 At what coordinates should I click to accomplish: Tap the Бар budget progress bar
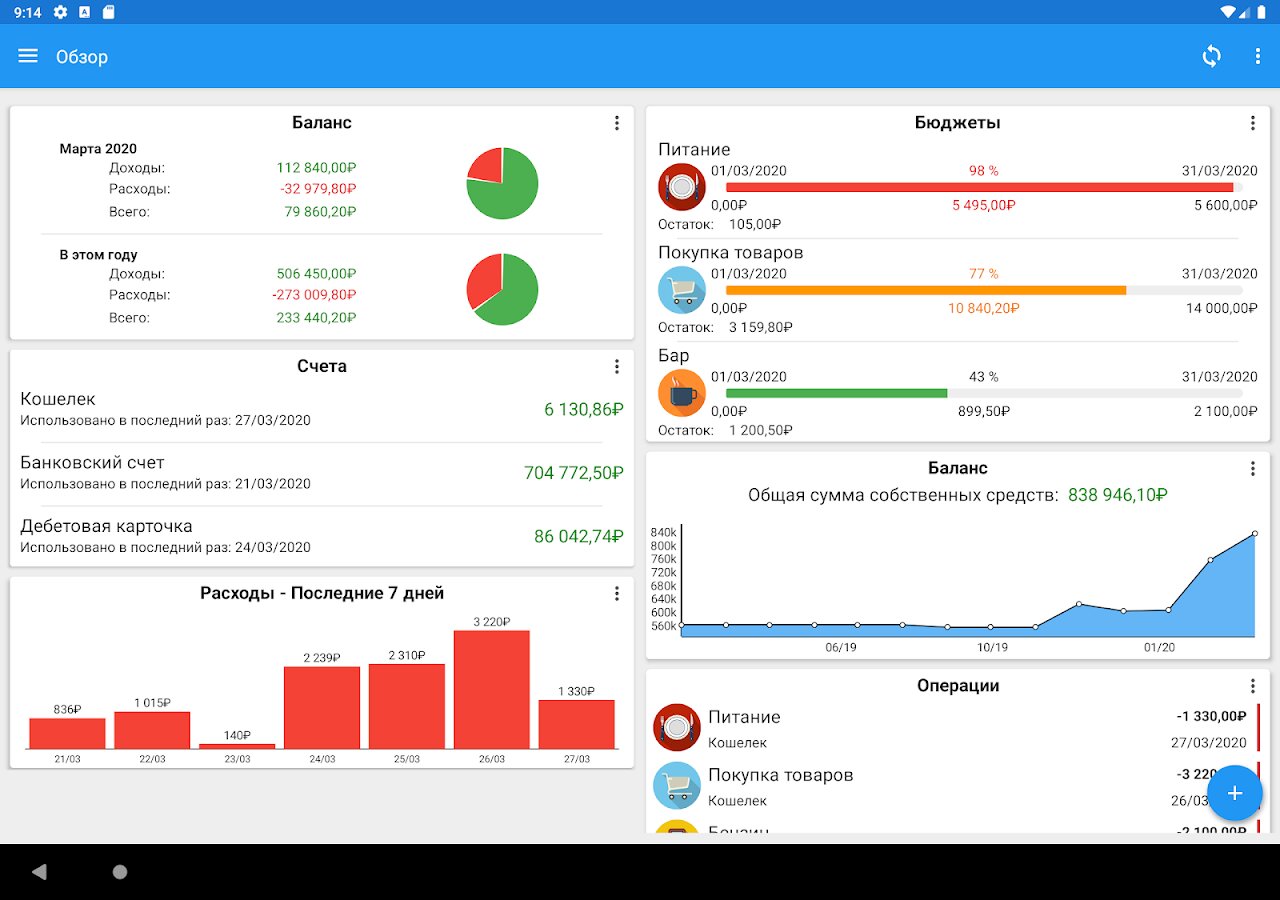pos(984,393)
